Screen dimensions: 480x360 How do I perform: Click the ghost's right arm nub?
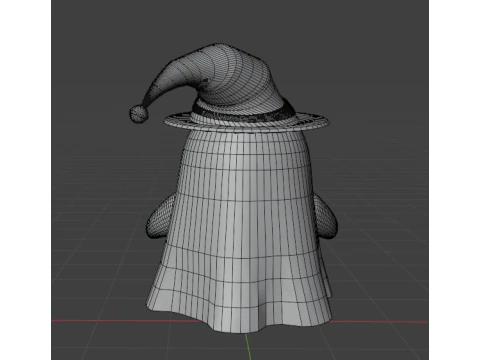pyautogui.click(x=325, y=217)
